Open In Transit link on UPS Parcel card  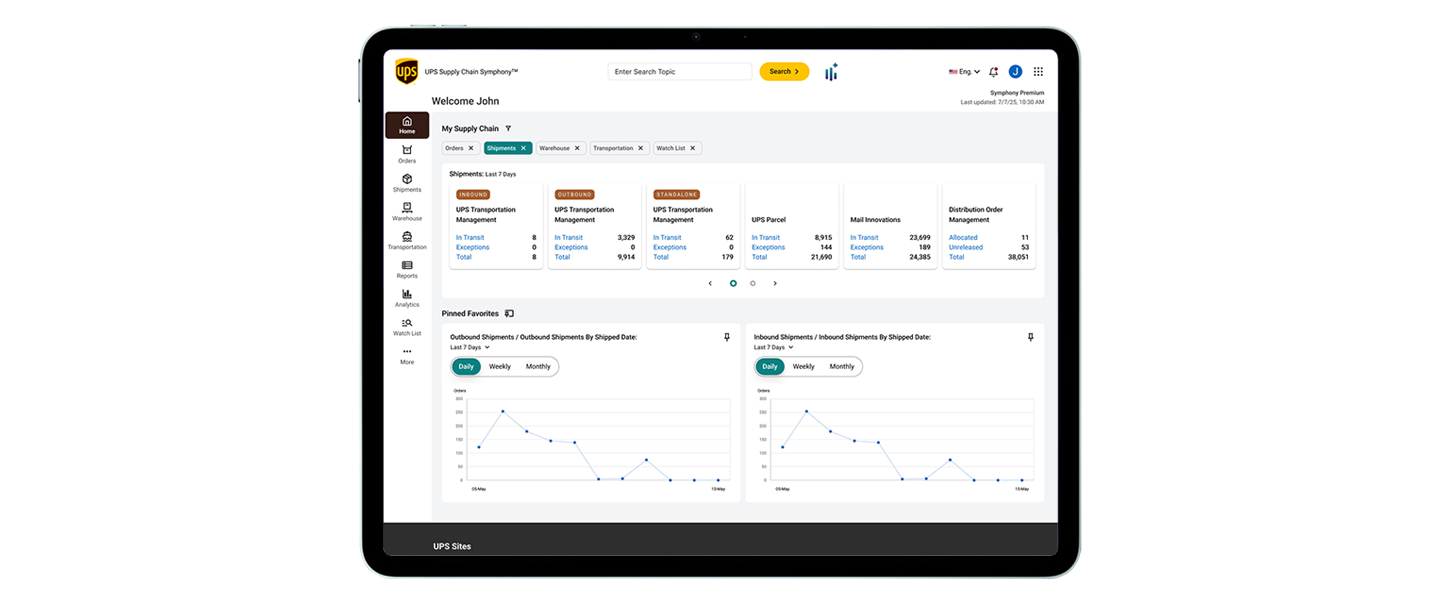766,238
